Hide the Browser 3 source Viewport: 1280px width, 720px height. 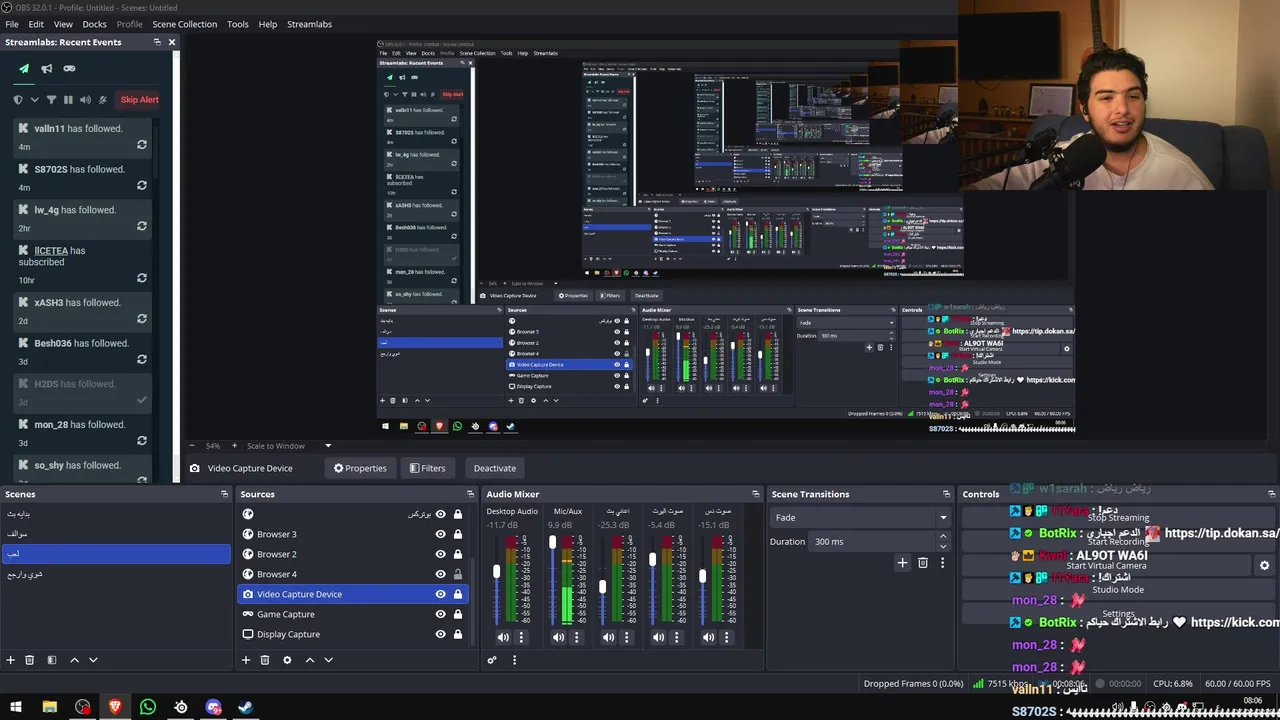440,534
